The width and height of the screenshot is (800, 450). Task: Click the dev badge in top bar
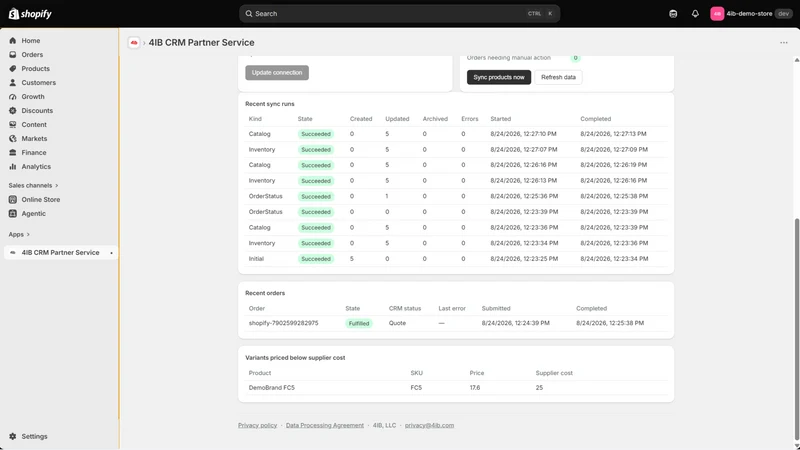784,14
